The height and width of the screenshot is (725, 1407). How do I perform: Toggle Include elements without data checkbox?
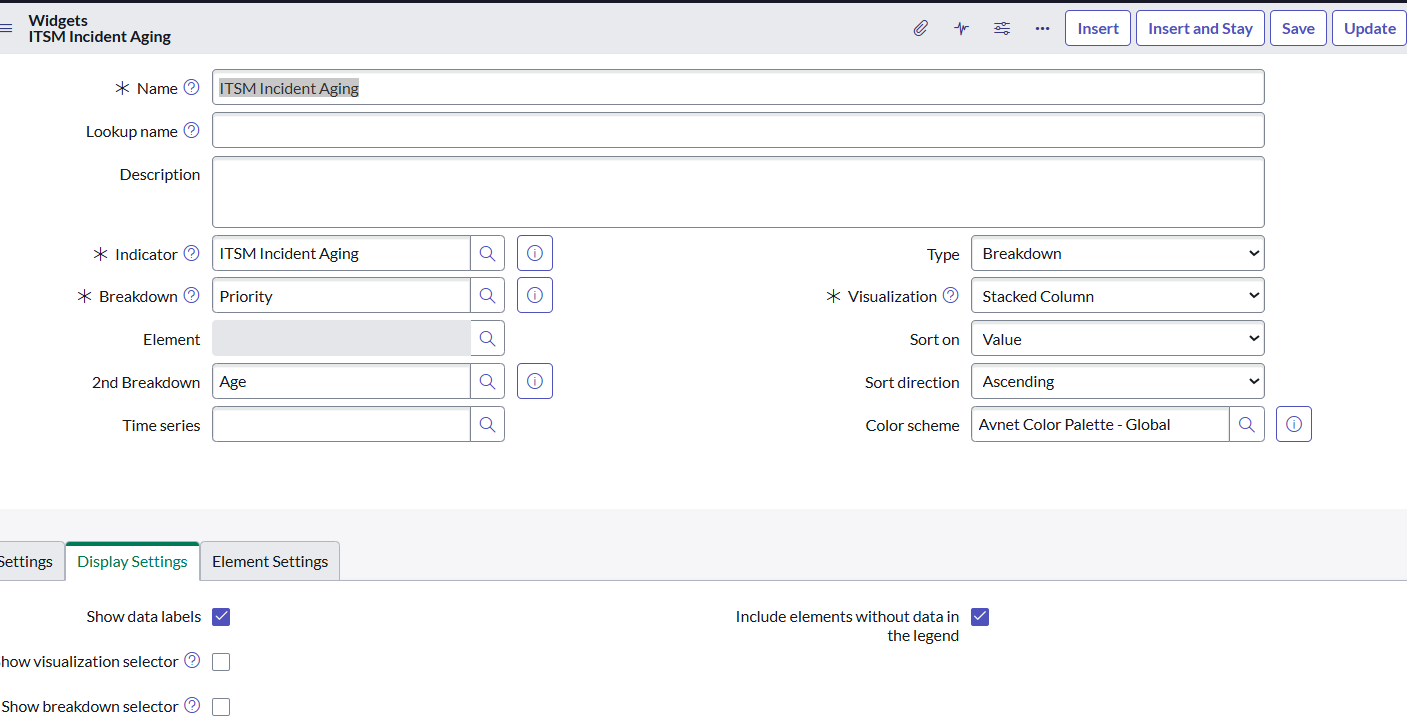980,617
